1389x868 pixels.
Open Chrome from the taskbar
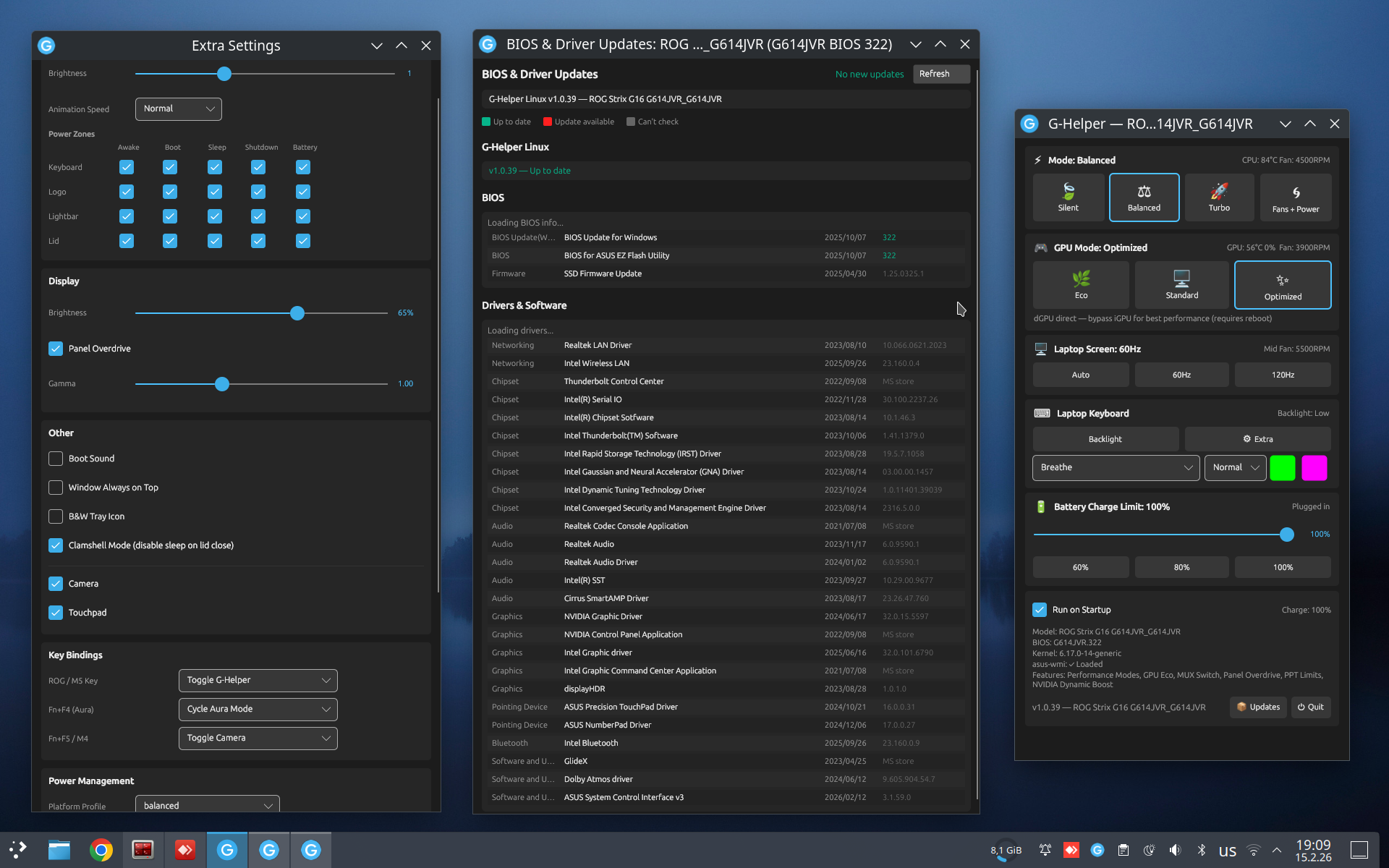[x=101, y=850]
